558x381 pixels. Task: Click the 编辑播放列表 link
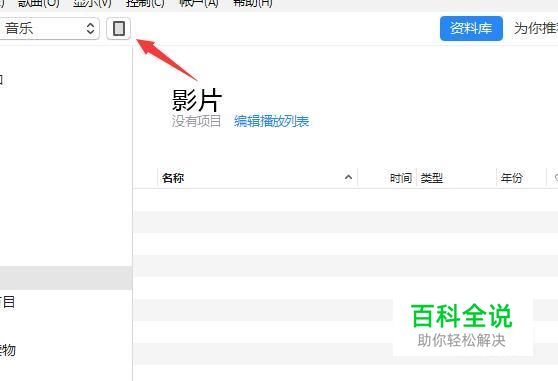(272, 121)
